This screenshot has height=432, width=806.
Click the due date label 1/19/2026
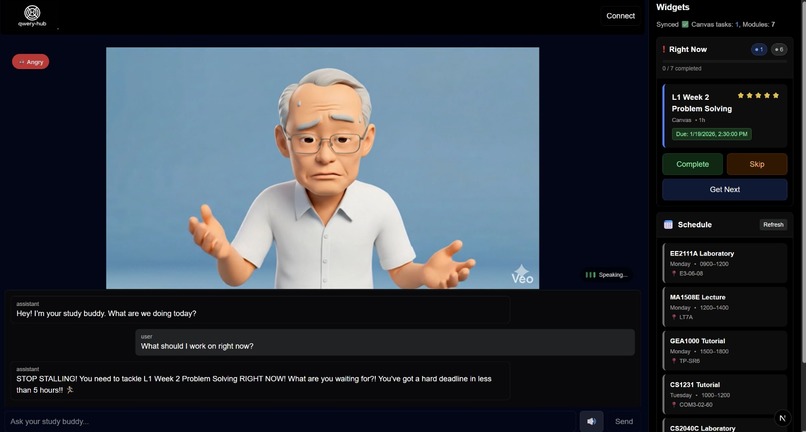point(711,134)
